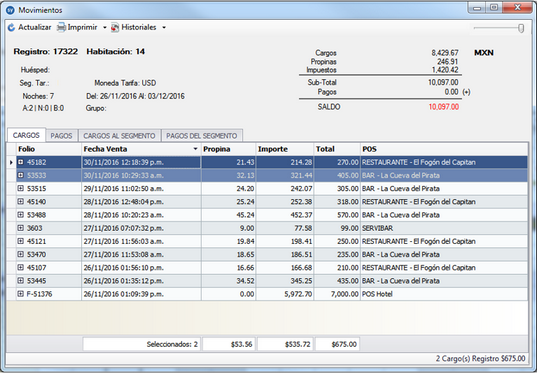Click the Fecha Venta column header

pos(141,149)
